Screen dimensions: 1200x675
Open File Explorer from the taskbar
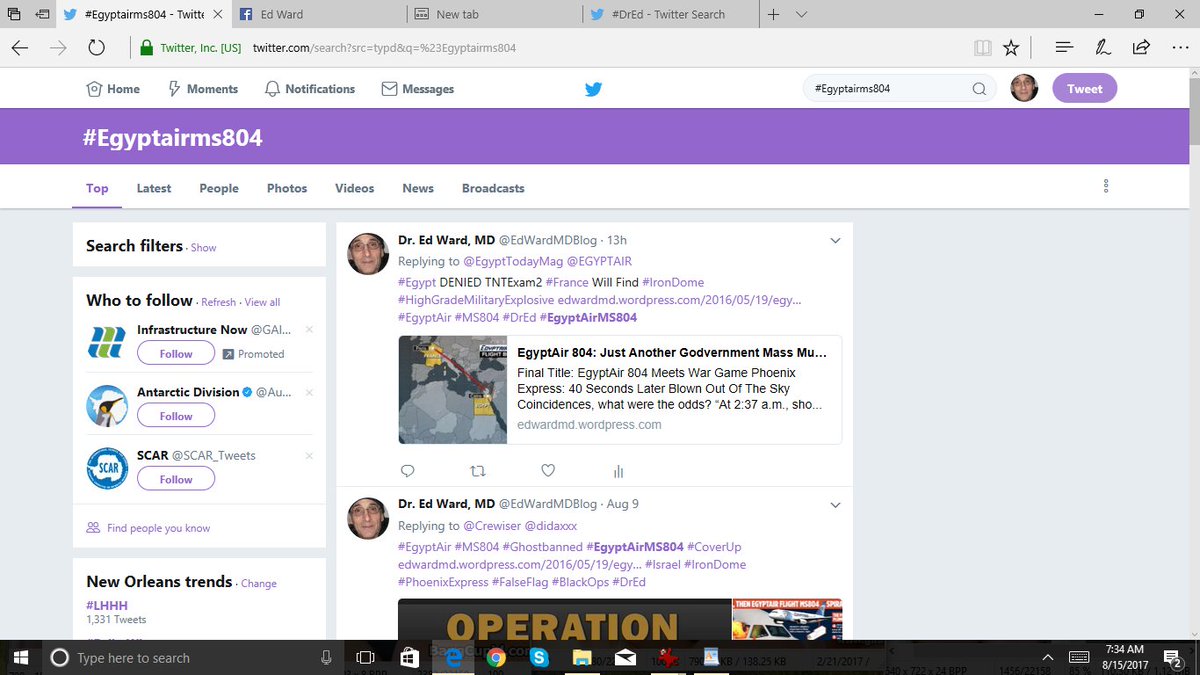582,658
